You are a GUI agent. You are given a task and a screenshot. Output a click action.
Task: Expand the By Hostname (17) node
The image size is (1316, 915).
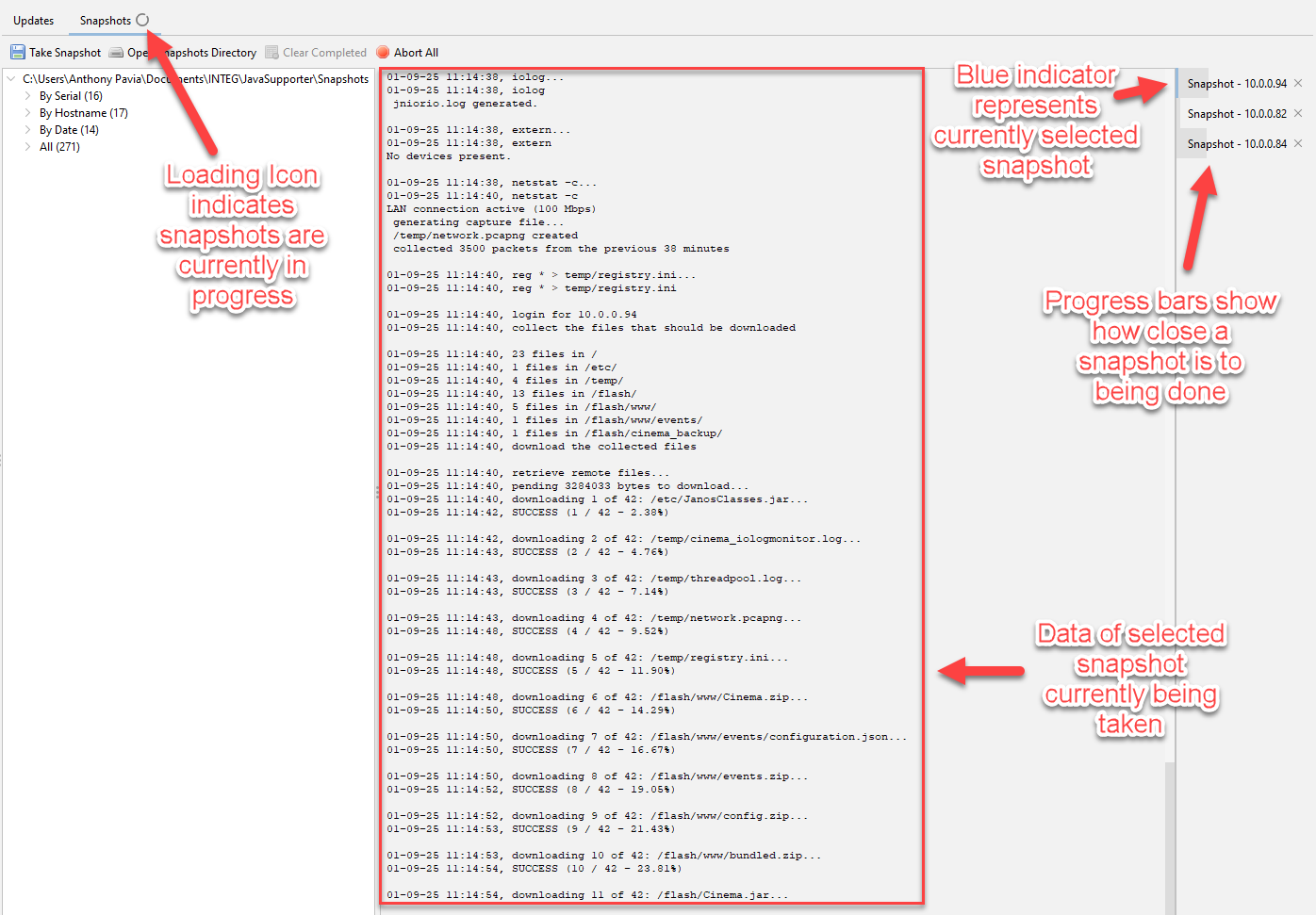pos(28,113)
